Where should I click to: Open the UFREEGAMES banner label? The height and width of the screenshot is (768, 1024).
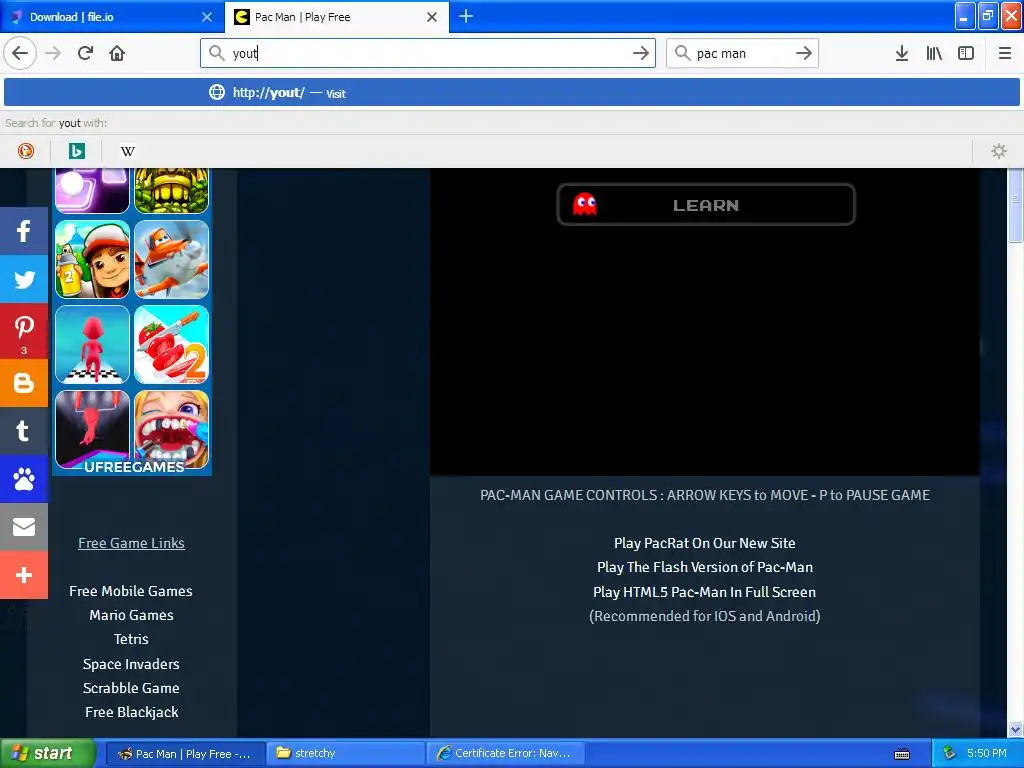(134, 467)
